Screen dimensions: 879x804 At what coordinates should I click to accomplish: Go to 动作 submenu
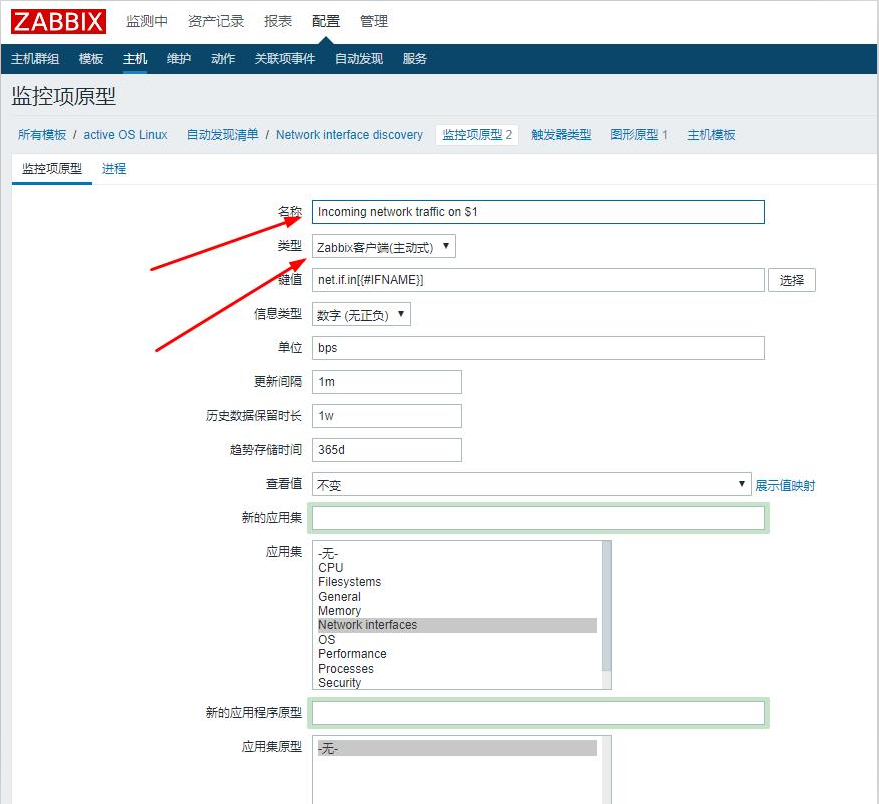tap(223, 59)
